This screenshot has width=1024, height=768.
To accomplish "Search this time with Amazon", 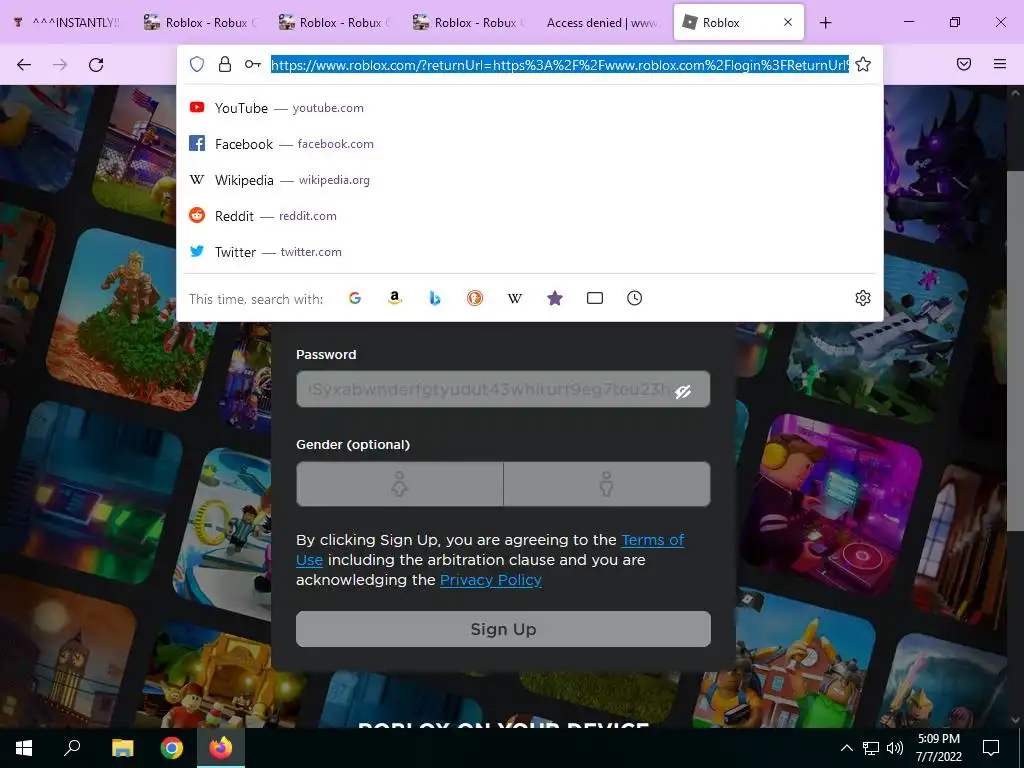I will (x=394, y=298).
